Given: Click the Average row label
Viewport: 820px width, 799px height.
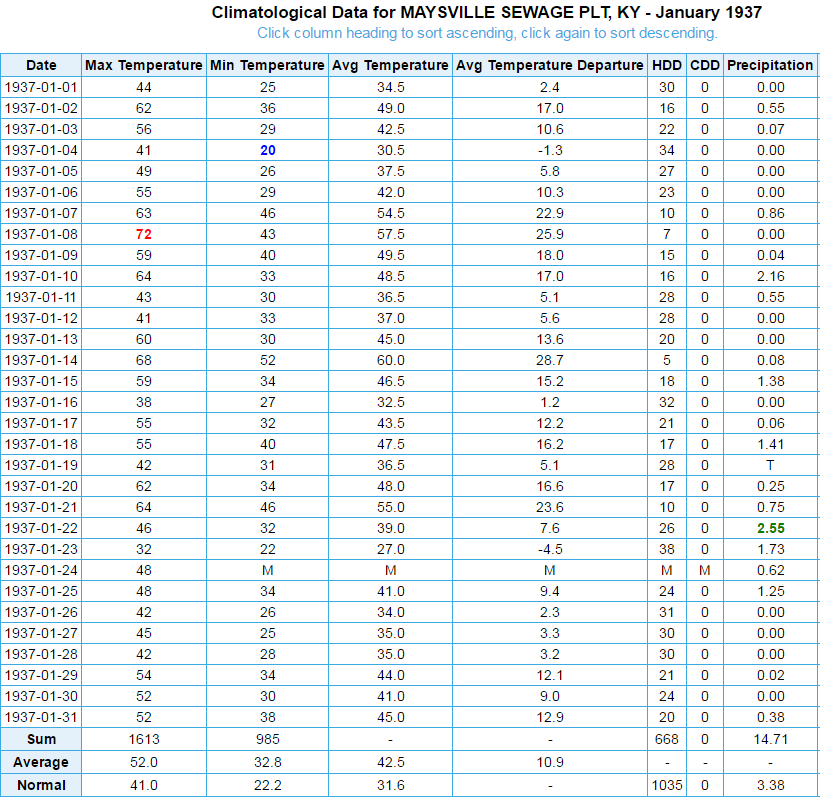Looking at the screenshot, I should pos(41,762).
